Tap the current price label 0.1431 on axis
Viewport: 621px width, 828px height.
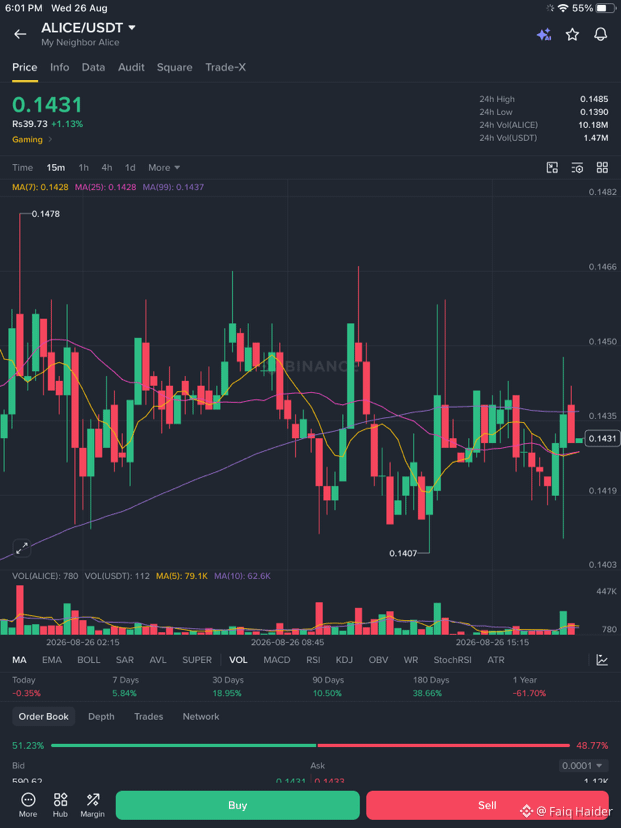click(x=602, y=439)
